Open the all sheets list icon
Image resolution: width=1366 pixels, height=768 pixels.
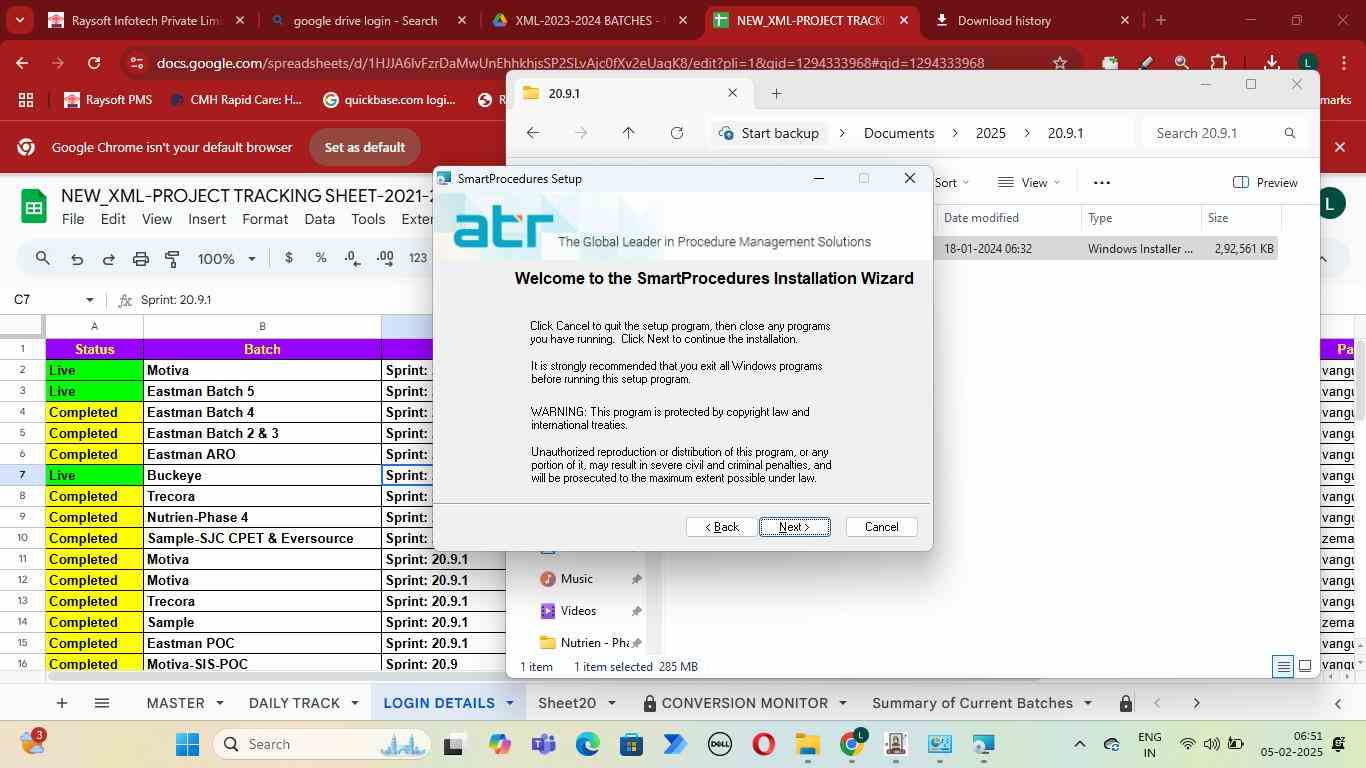coord(101,703)
